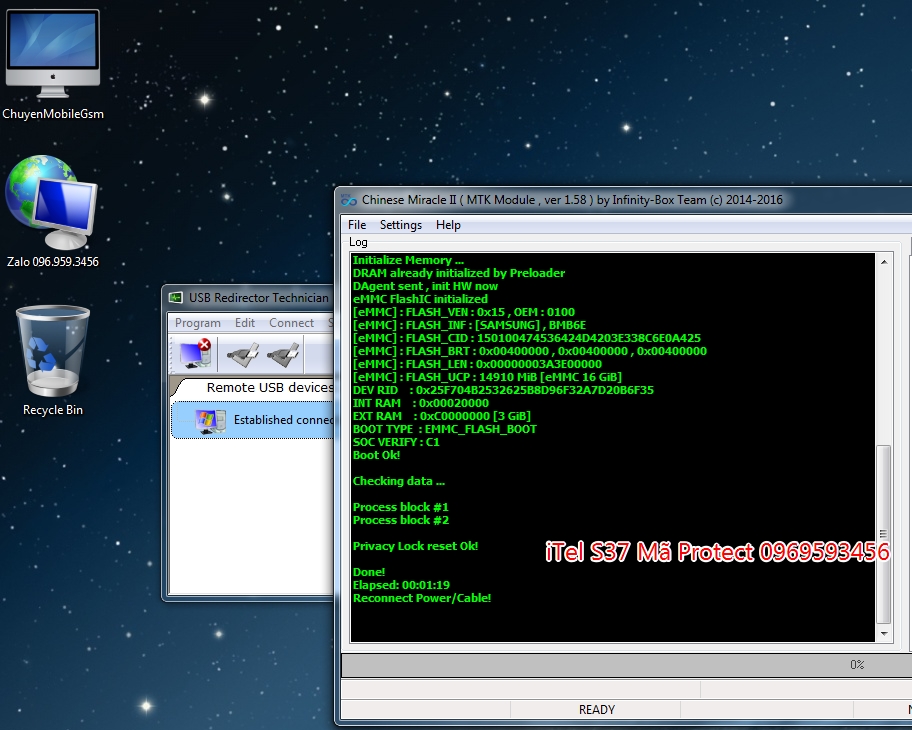Open the Settings menu in Chinese Miracle II
This screenshot has height=730, width=912.
tap(401, 225)
